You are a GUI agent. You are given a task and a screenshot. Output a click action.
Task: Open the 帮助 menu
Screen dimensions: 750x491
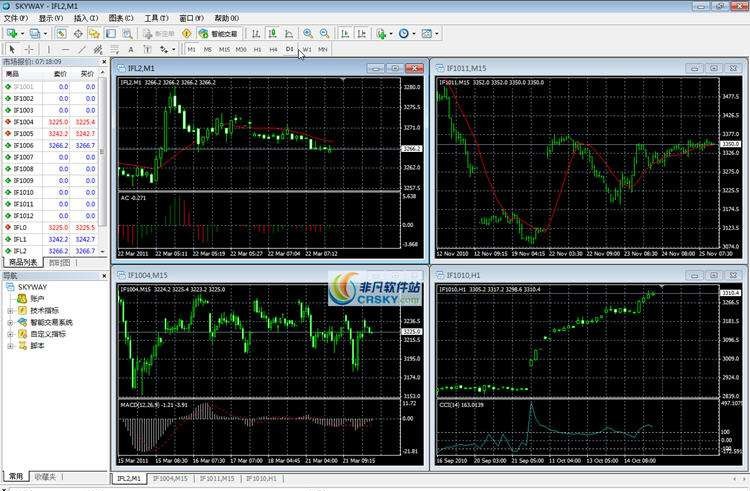tap(226, 18)
